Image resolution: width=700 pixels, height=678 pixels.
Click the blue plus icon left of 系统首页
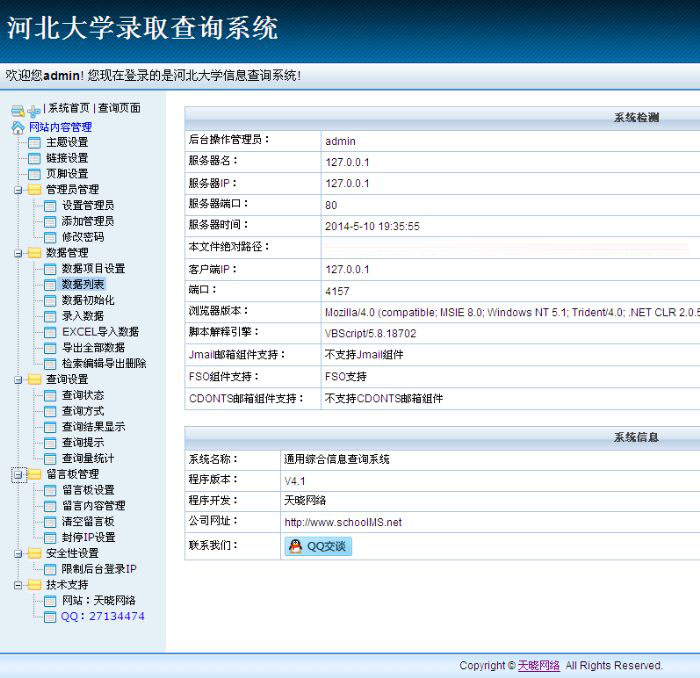(34, 110)
